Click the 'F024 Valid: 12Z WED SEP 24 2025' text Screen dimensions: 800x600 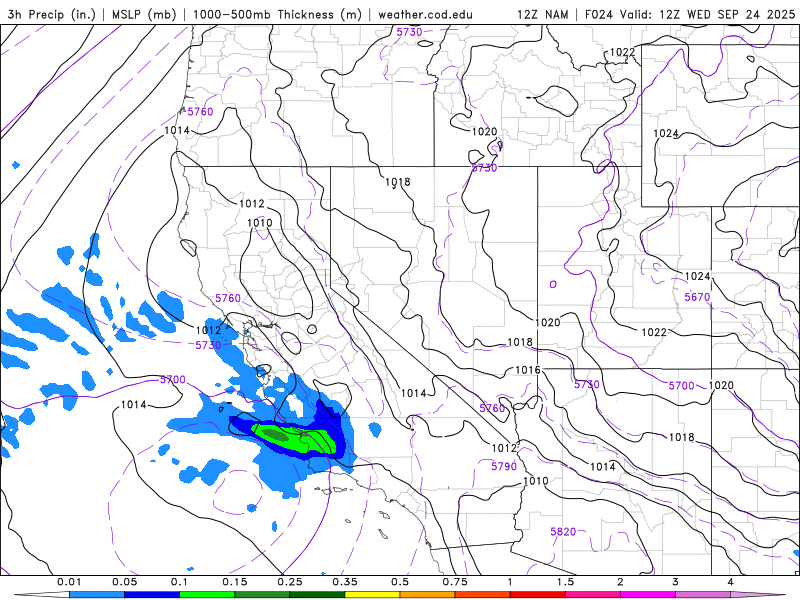690,14
